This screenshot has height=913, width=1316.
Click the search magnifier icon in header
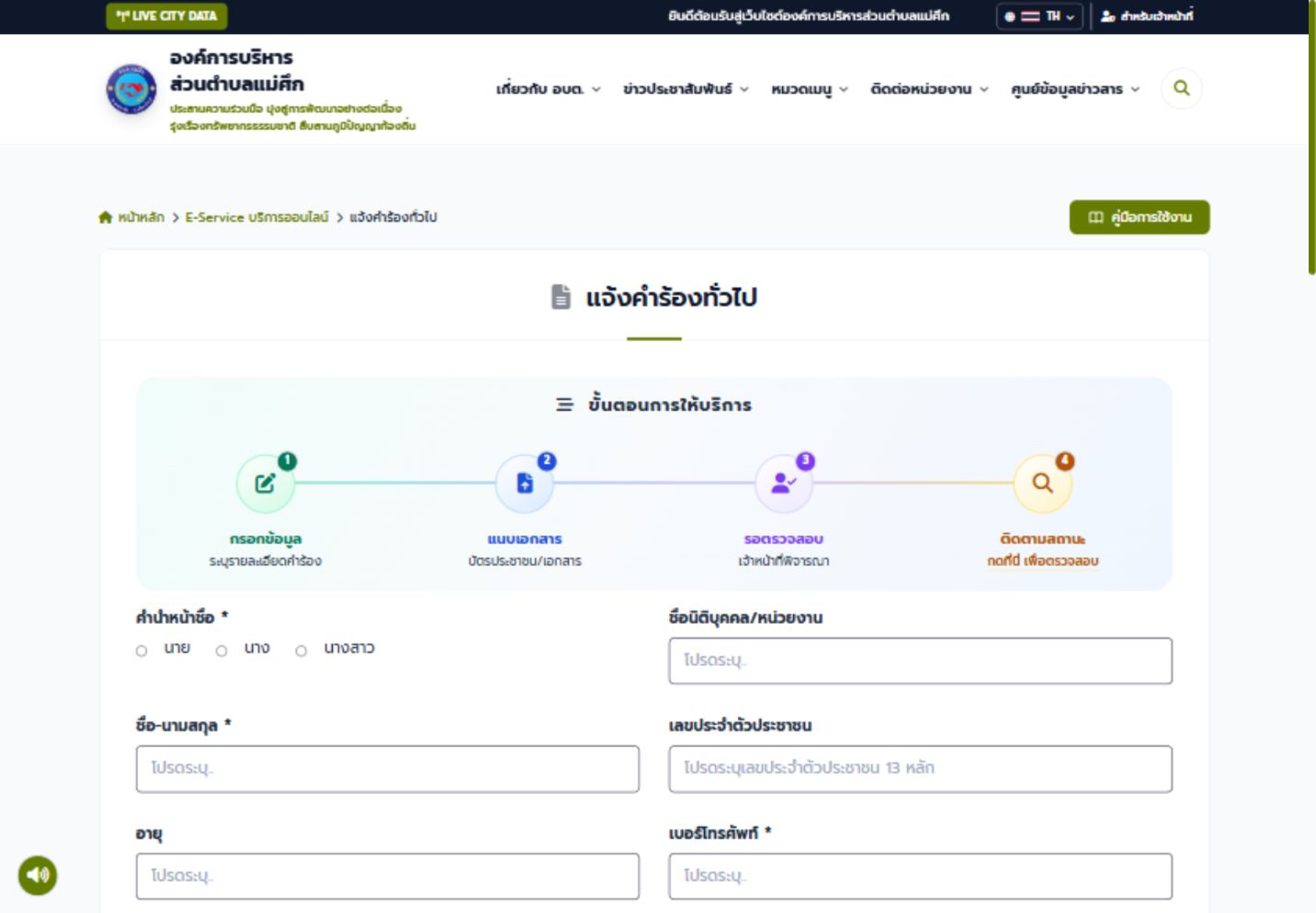1181,88
